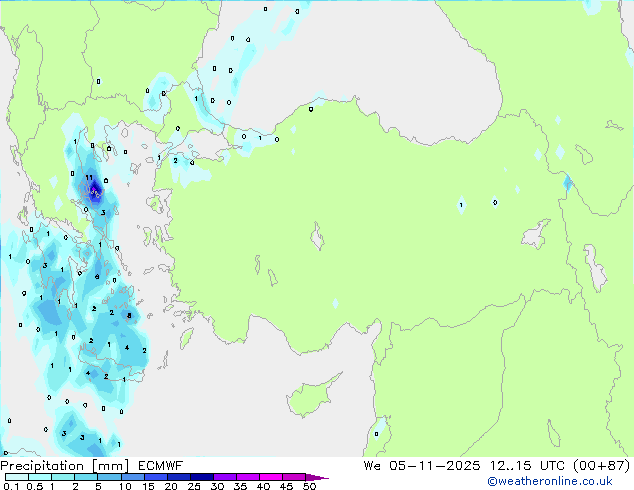Click the legend swatch between 15 and 20
Viewport: 634px width, 490px height.
[x=156, y=477]
